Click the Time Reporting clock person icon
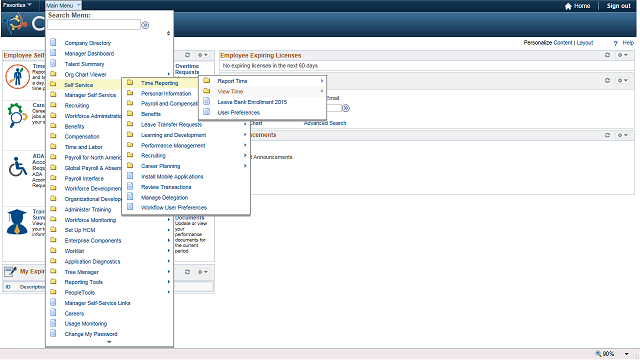 point(17,77)
